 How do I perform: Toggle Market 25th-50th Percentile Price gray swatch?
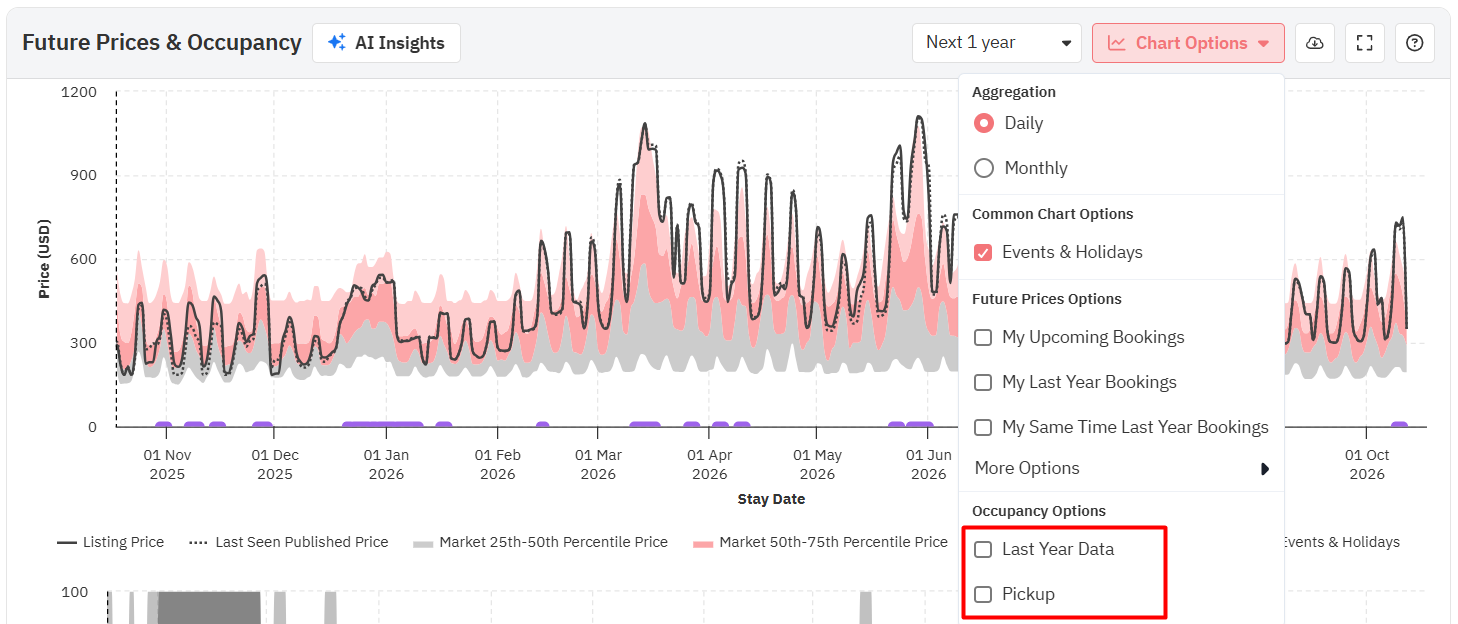423,543
